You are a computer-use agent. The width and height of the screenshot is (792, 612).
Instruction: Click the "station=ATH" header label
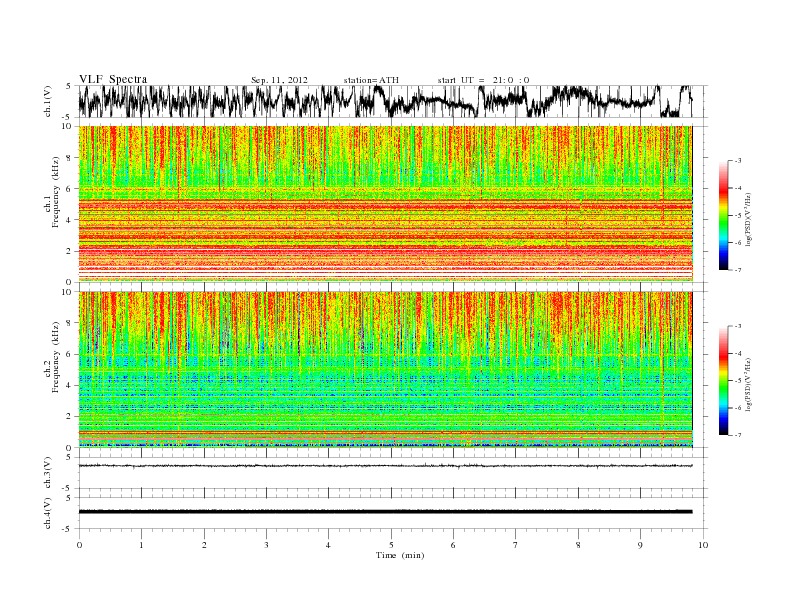pyautogui.click(x=371, y=80)
